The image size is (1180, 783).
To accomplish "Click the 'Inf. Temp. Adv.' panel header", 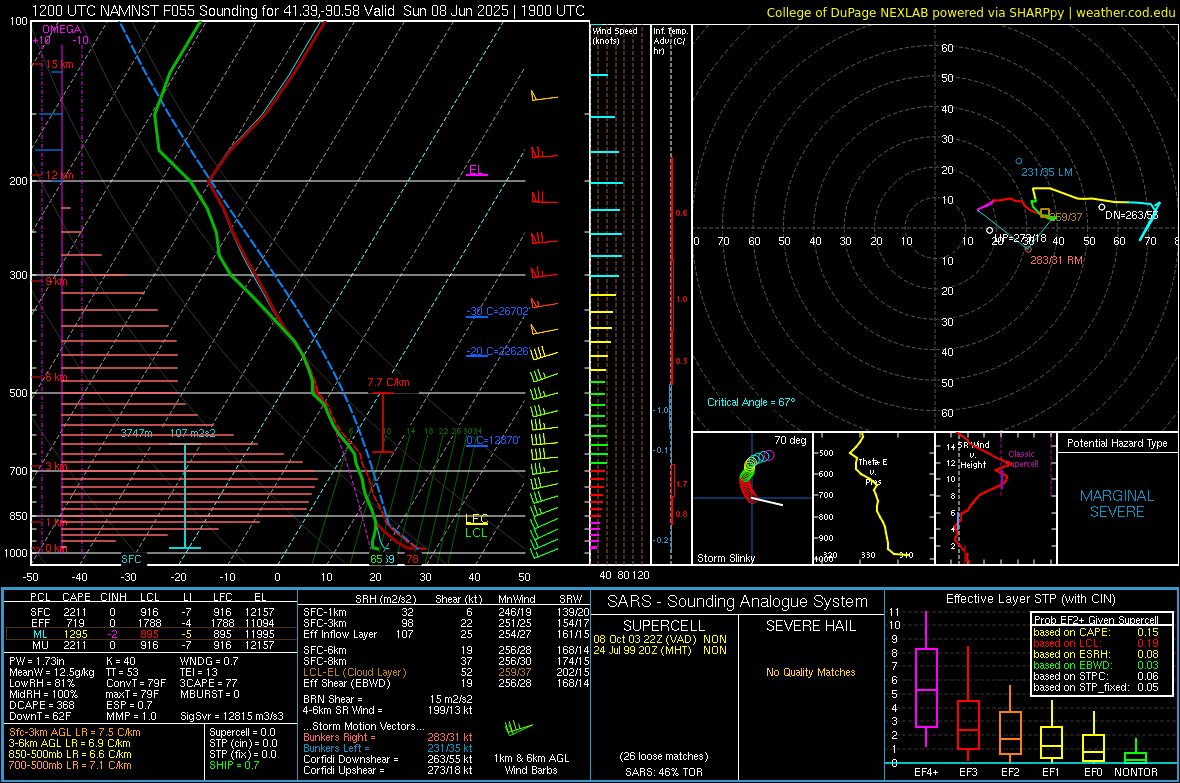I will pos(670,41).
